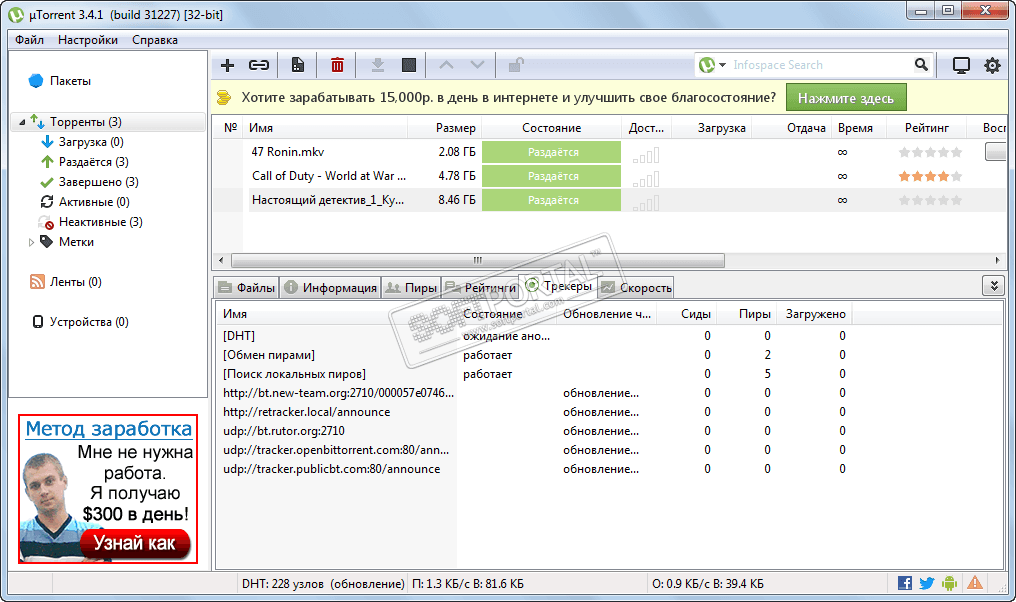Collapse the Торренты (3) tree node
The height and width of the screenshot is (602, 1016).
22,122
